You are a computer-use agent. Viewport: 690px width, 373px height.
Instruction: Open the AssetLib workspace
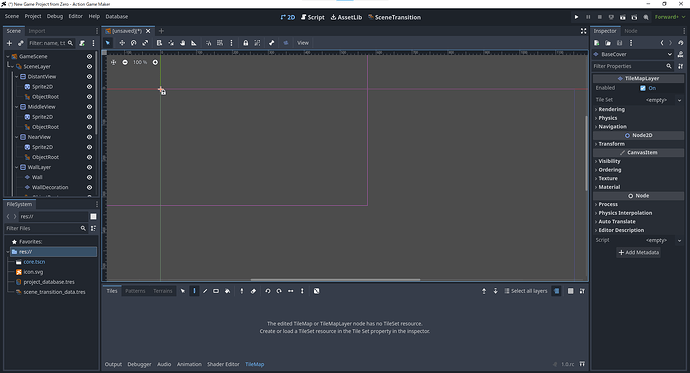(x=346, y=17)
